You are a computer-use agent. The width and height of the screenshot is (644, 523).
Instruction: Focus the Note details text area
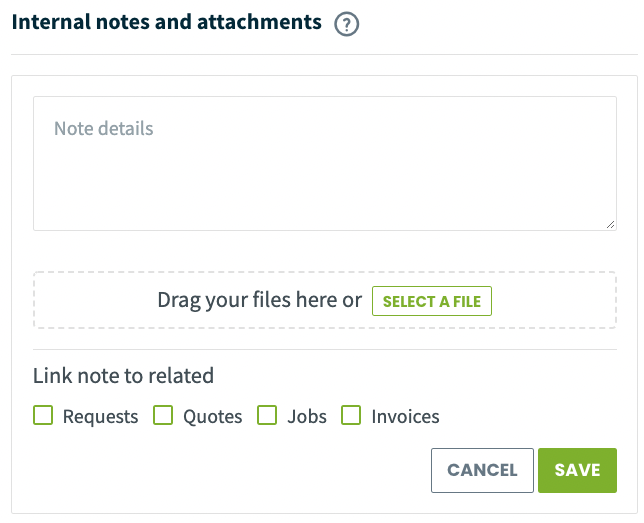[325, 164]
